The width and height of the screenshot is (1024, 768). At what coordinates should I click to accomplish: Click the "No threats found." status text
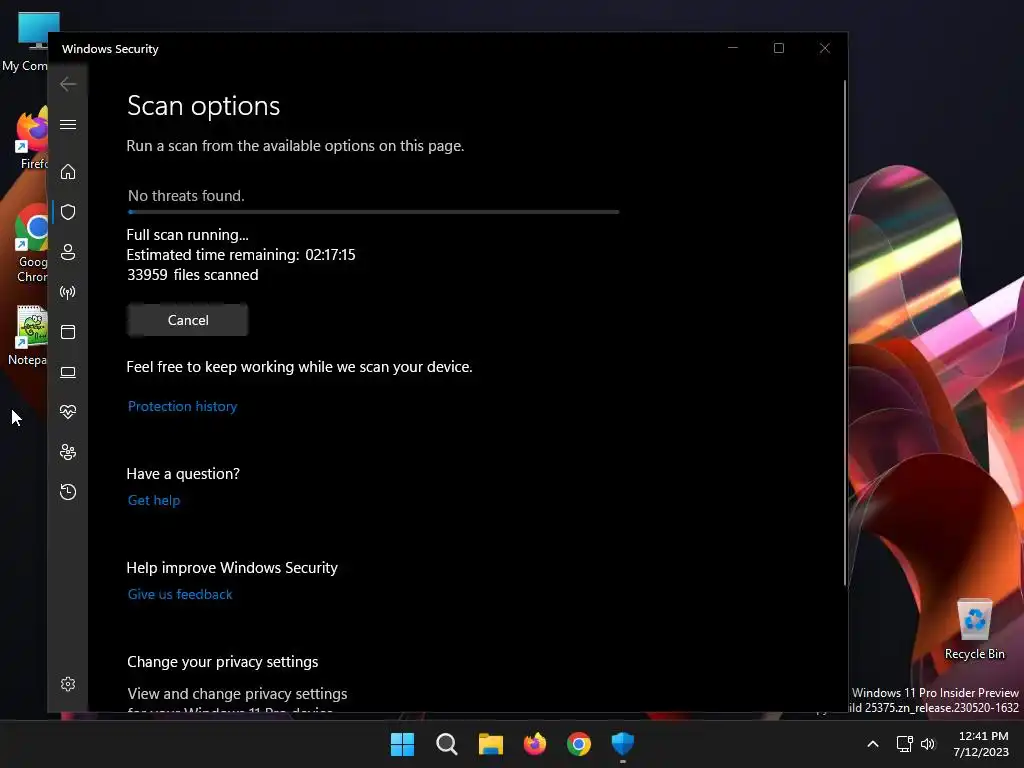(186, 196)
